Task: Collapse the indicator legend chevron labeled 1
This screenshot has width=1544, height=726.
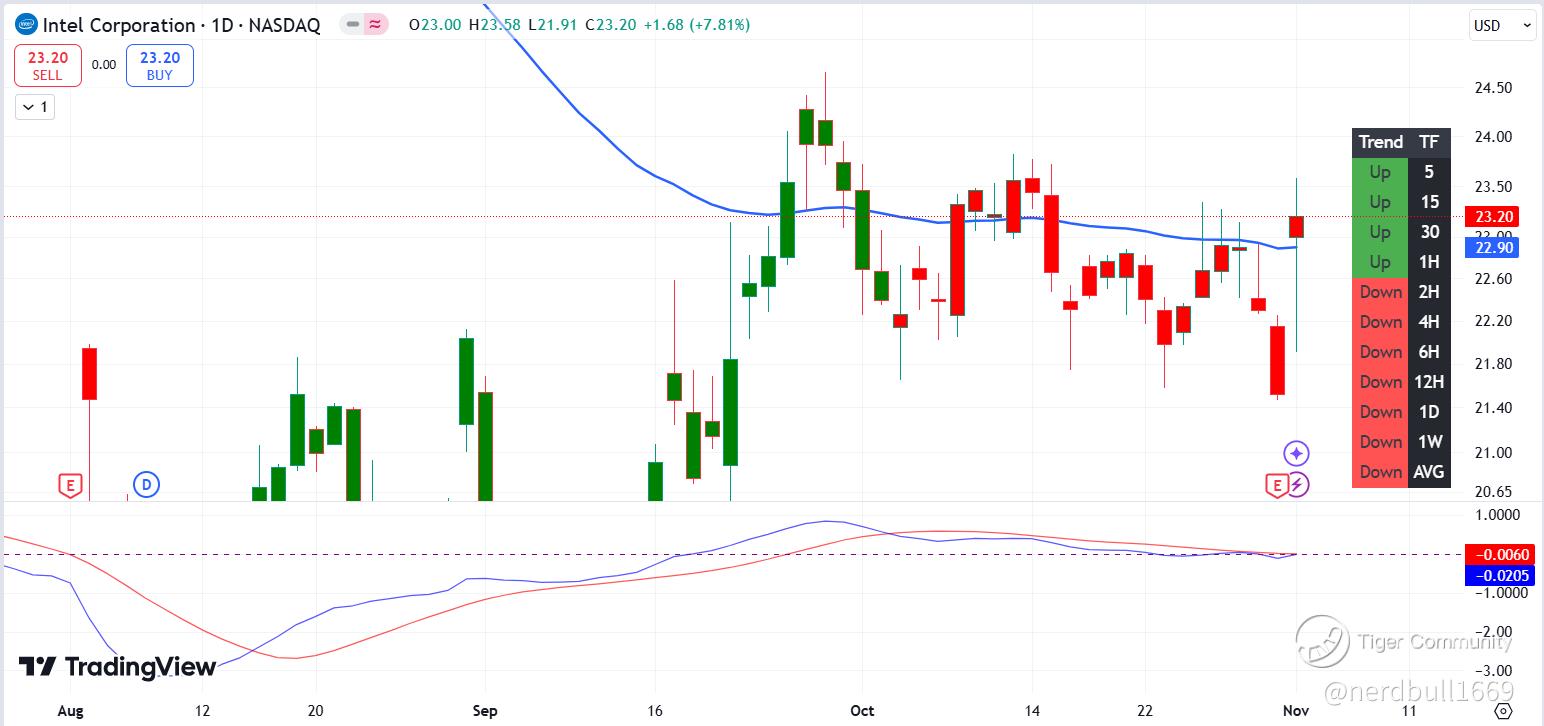Action: (35, 107)
